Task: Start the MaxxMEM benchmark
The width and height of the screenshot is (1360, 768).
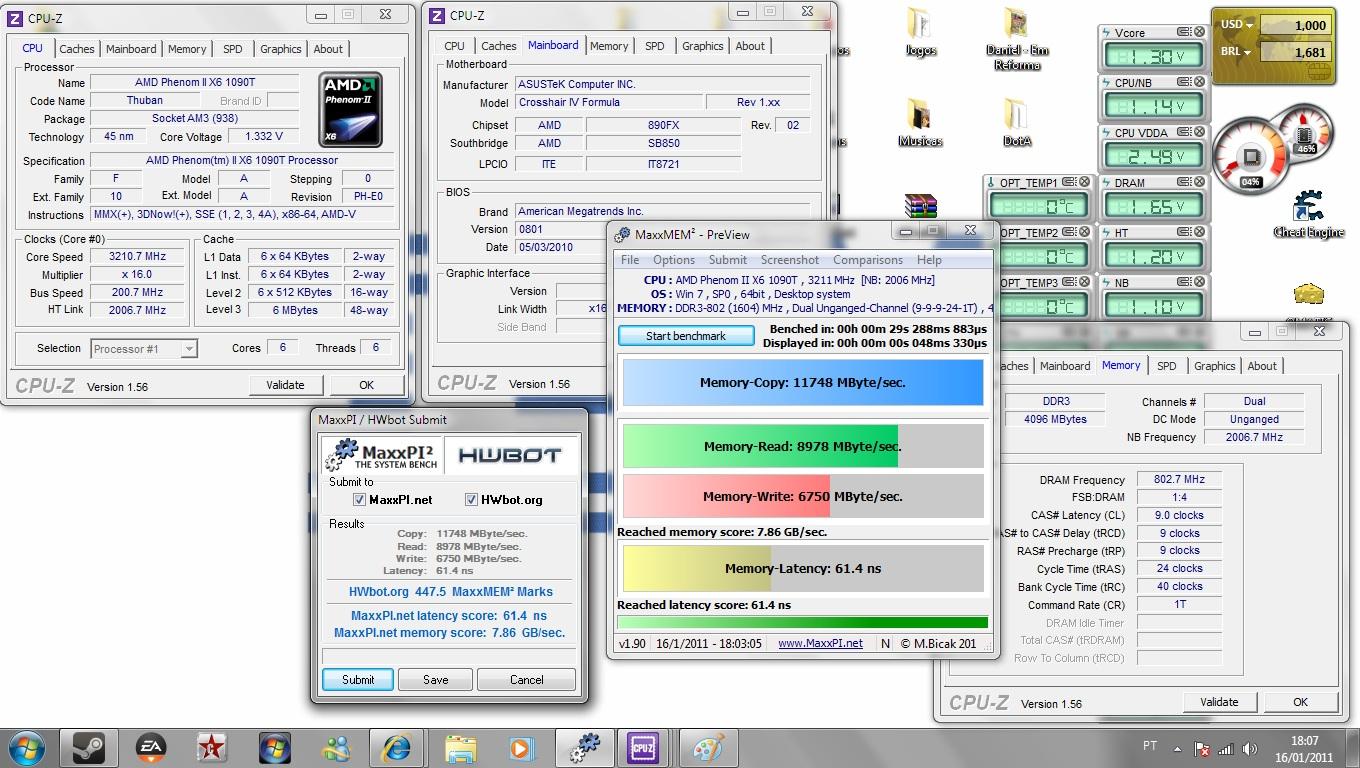Action: tap(686, 336)
